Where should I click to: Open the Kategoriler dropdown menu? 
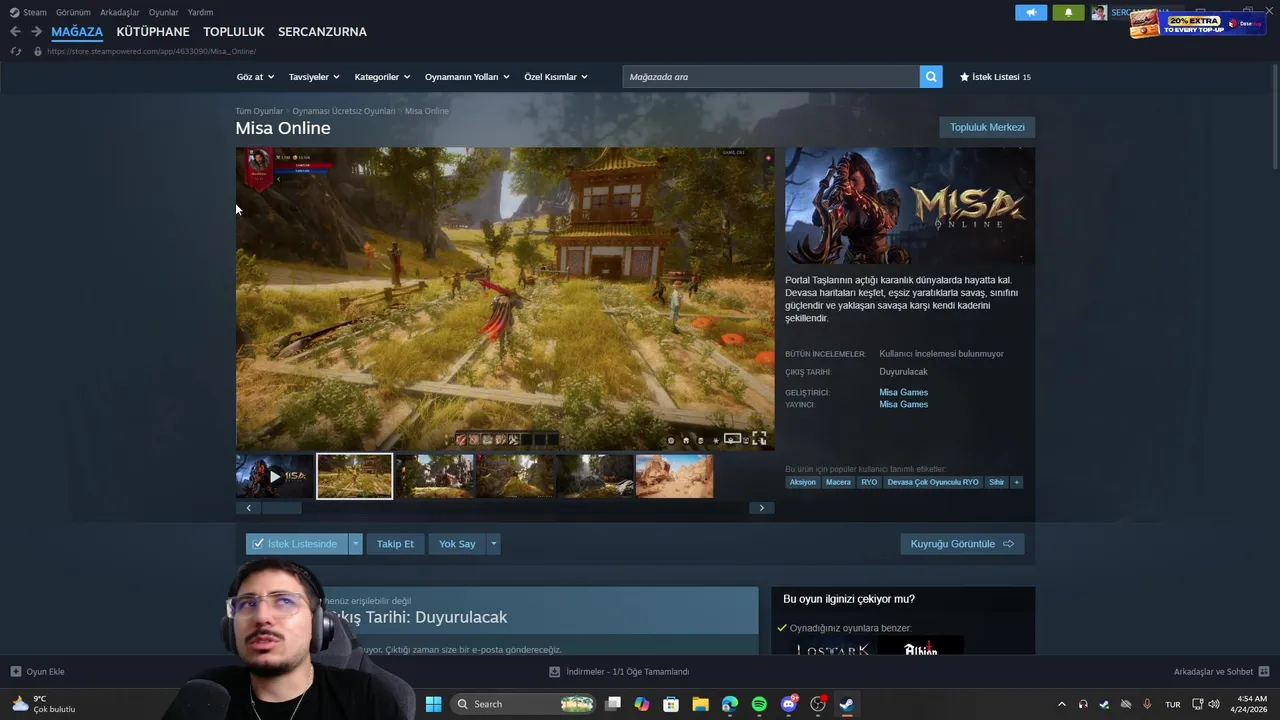382,77
